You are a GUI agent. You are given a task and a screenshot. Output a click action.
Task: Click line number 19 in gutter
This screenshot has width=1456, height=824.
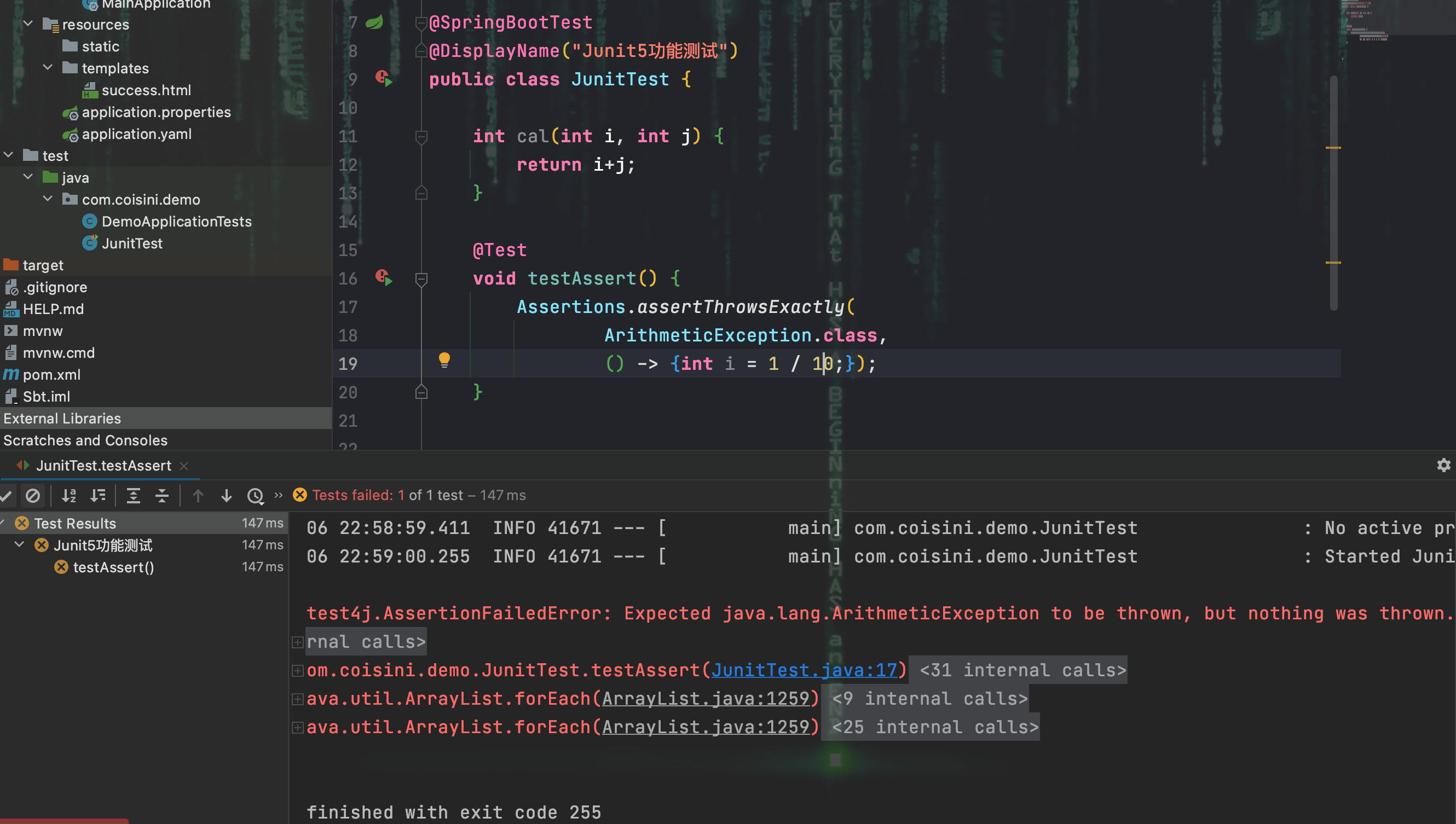pyautogui.click(x=348, y=363)
